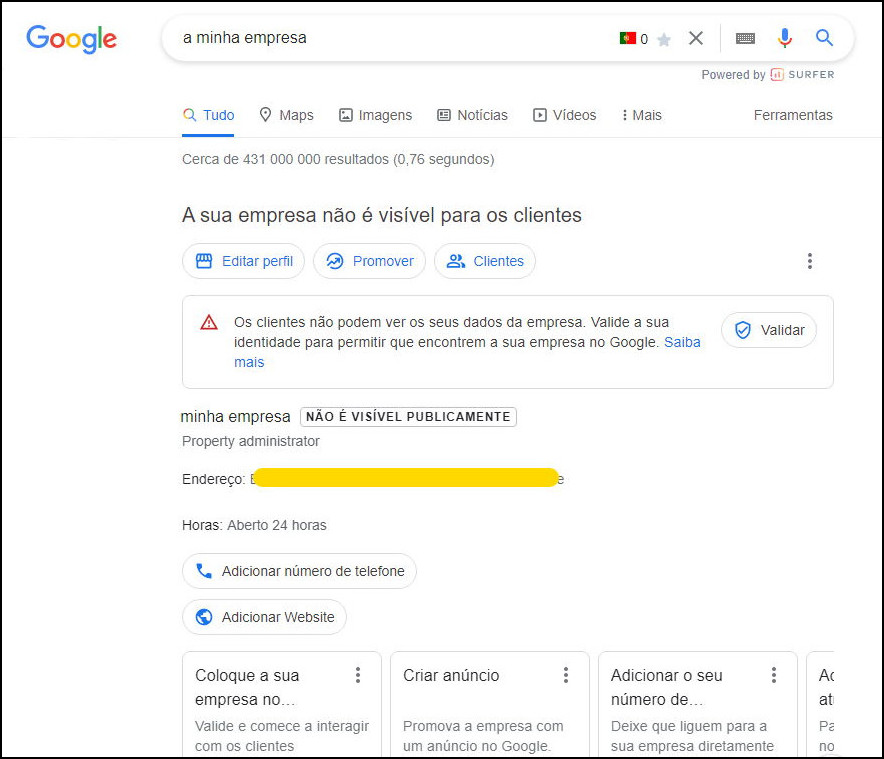This screenshot has height=759, width=884.
Task: Open the Vídeos tab
Action: [564, 115]
